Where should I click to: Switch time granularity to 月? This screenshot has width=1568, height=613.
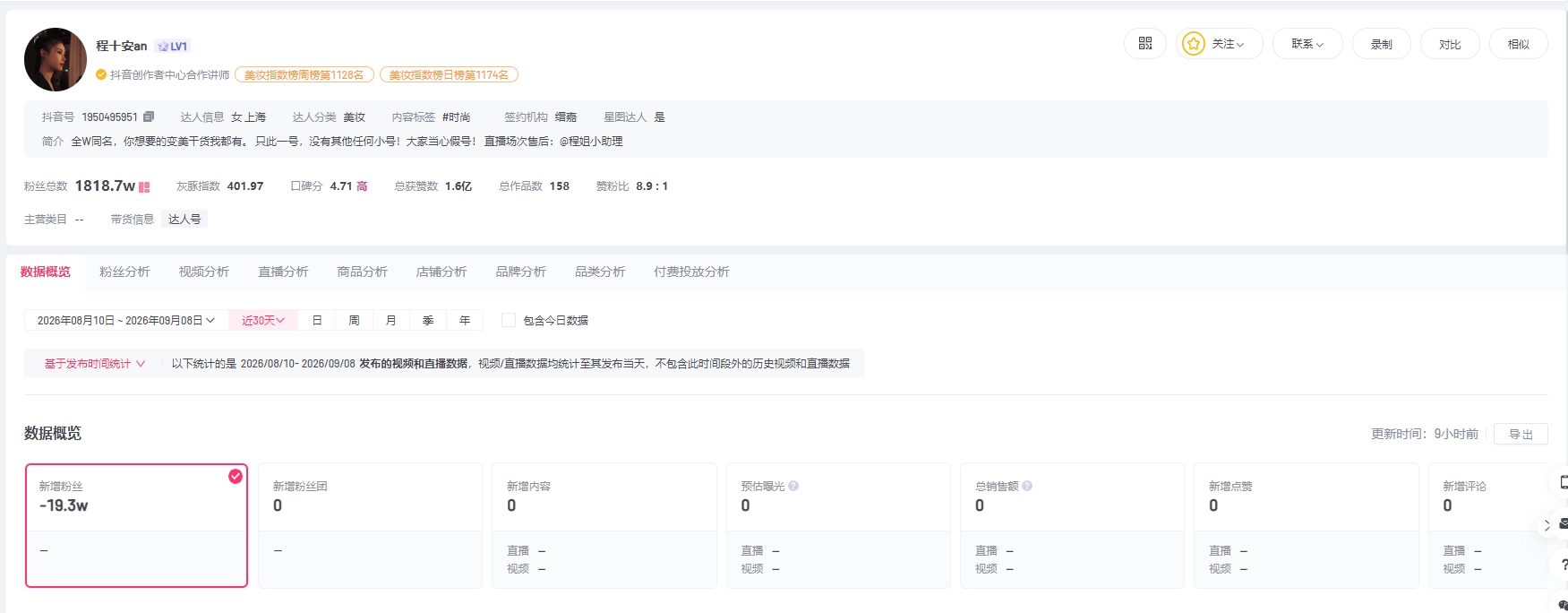point(390,320)
